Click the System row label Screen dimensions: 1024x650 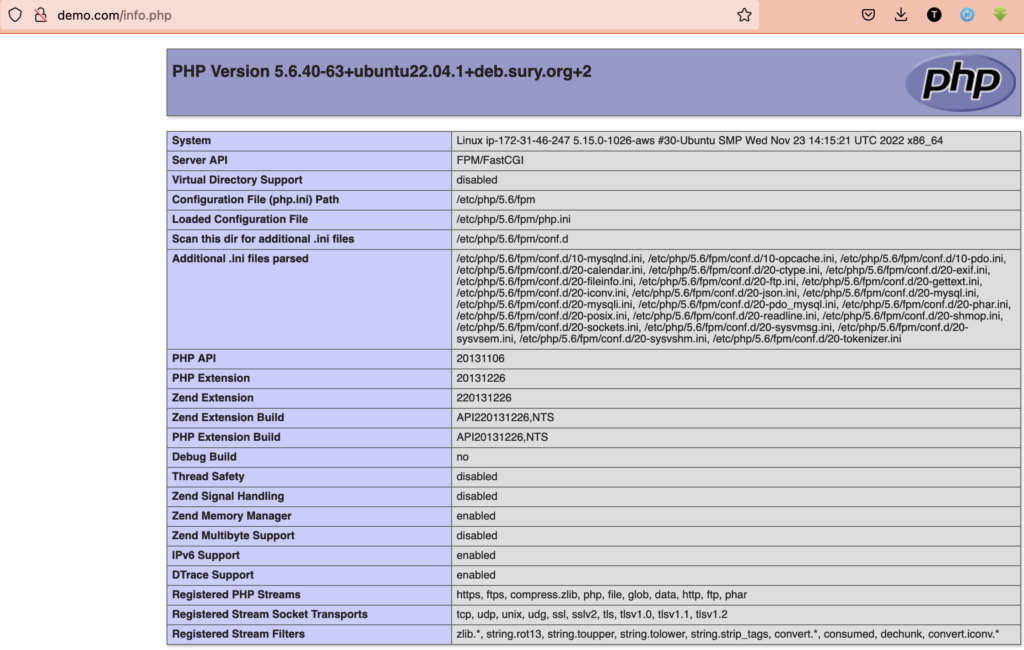point(191,141)
